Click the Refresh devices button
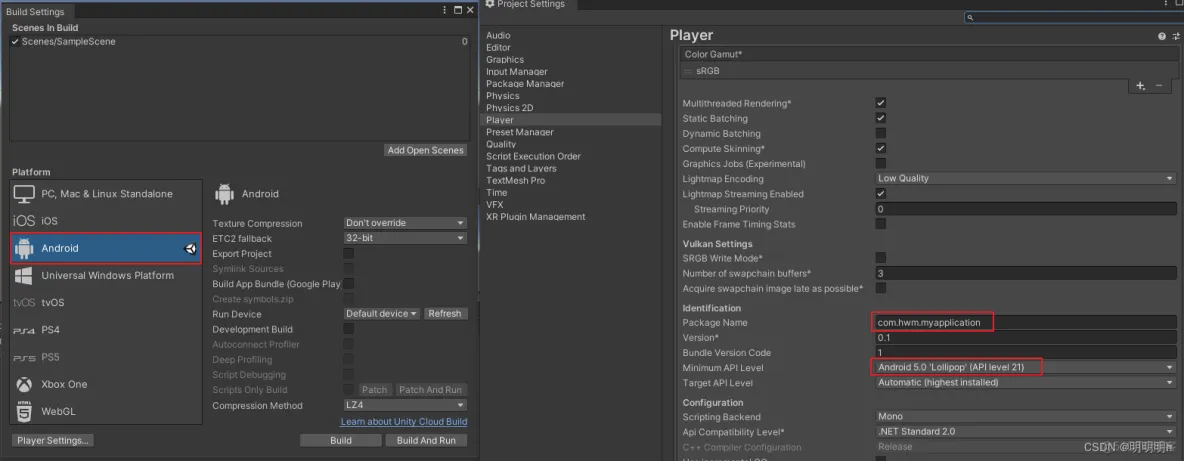The height and width of the screenshot is (461, 1184). click(445, 314)
